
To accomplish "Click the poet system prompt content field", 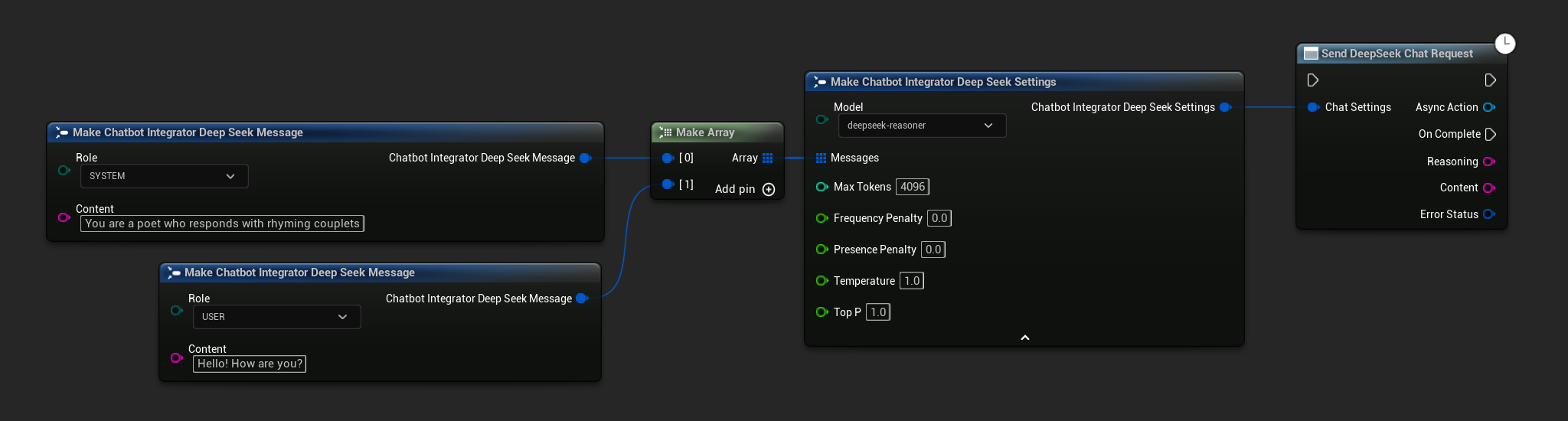I will (222, 224).
